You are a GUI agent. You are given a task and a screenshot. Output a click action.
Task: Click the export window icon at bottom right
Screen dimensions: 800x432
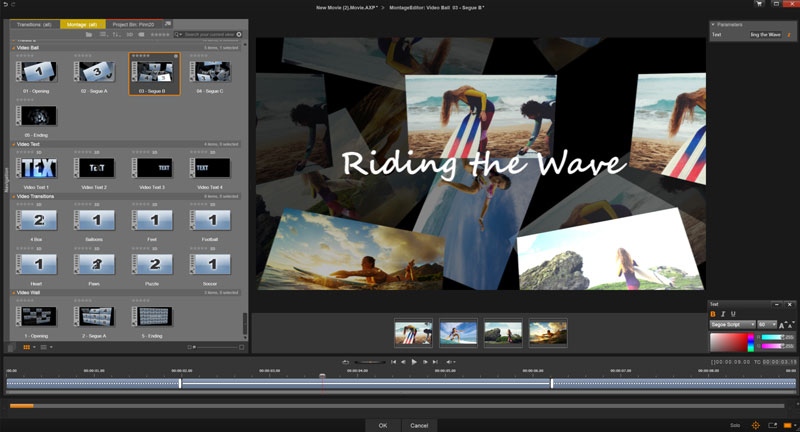pyautogui.click(x=772, y=425)
